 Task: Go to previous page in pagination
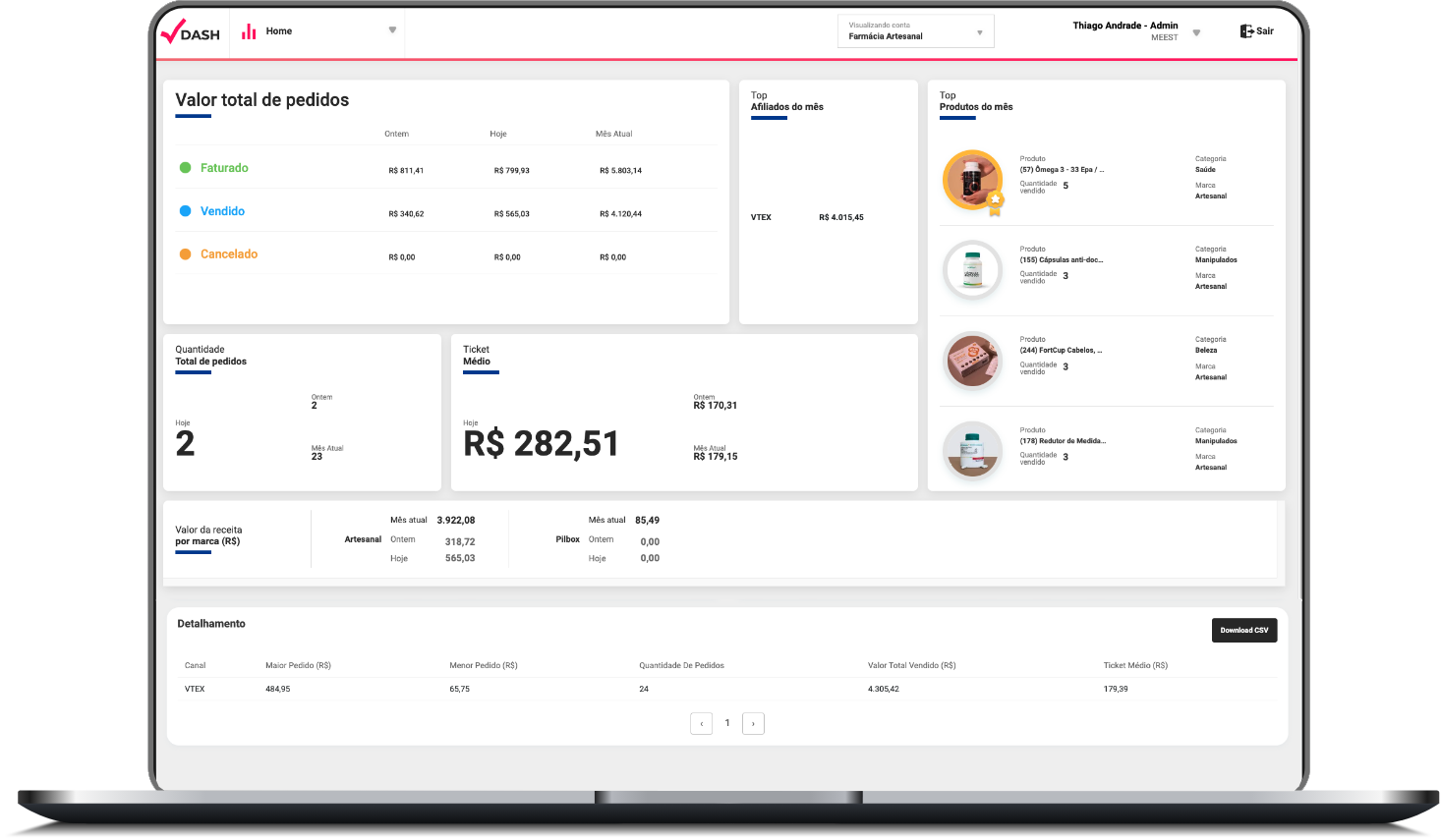(x=701, y=723)
